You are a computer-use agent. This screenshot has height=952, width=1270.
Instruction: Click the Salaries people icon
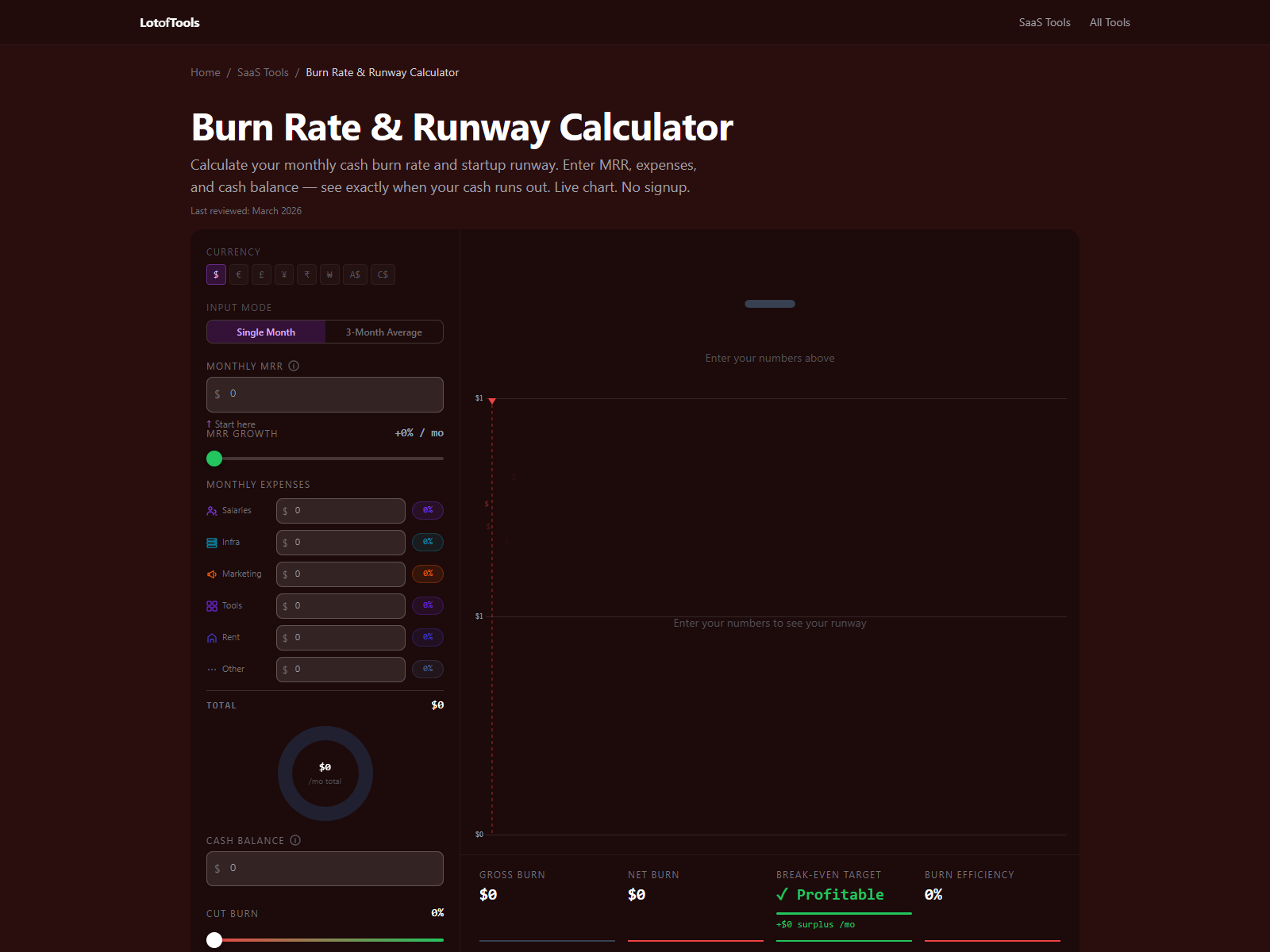tap(212, 511)
